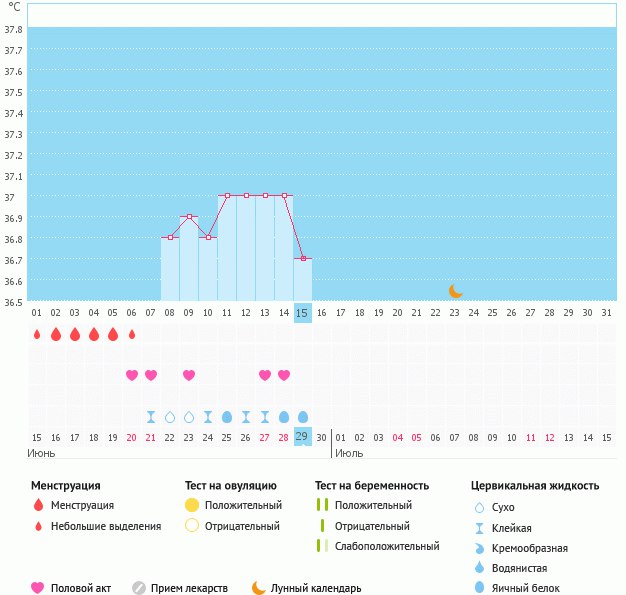
Task: Select the 36.7 temperature point on day 15
Action: tap(303, 258)
